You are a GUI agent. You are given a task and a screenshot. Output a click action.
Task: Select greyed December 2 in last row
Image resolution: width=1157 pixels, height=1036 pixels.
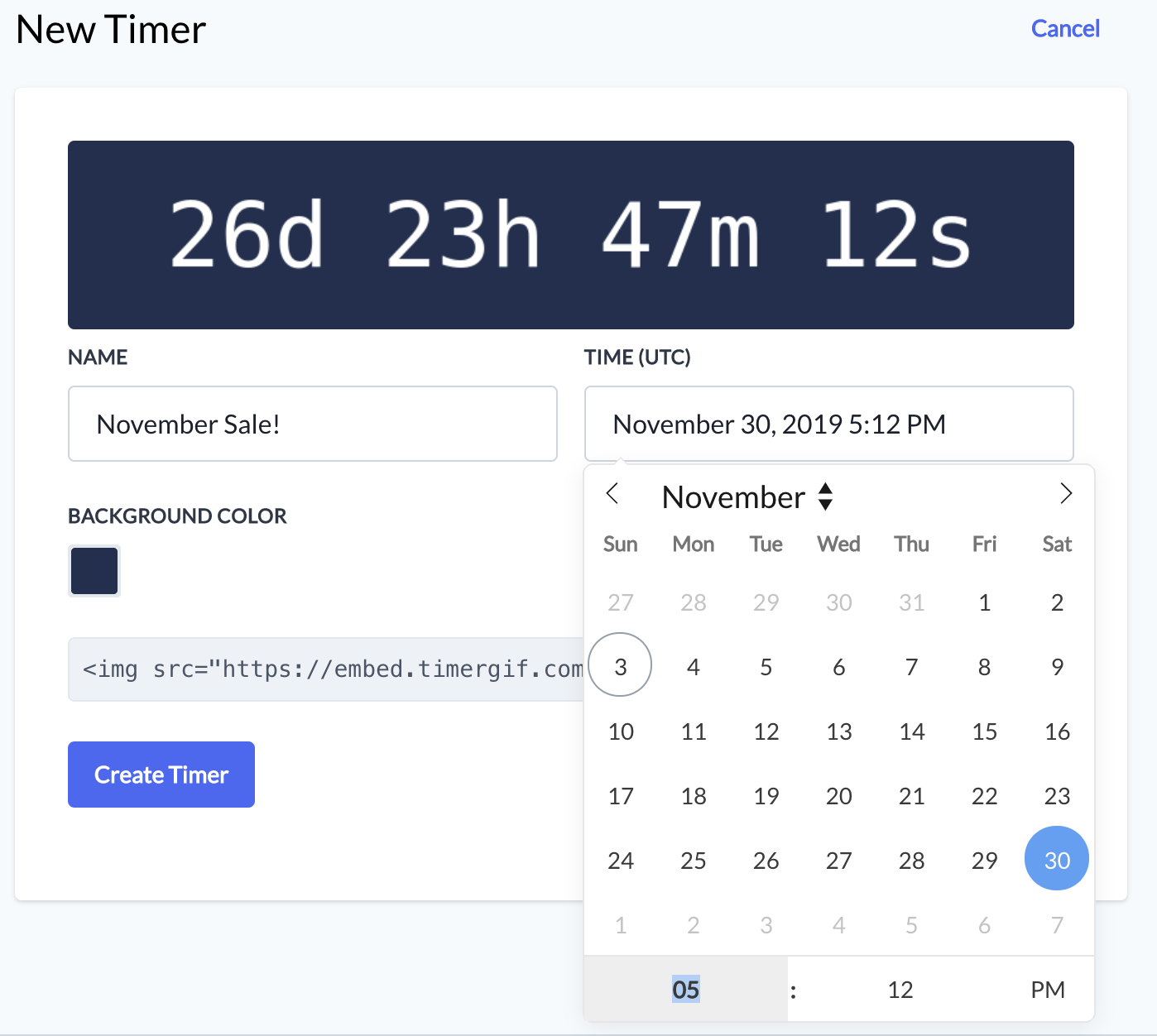pos(694,924)
